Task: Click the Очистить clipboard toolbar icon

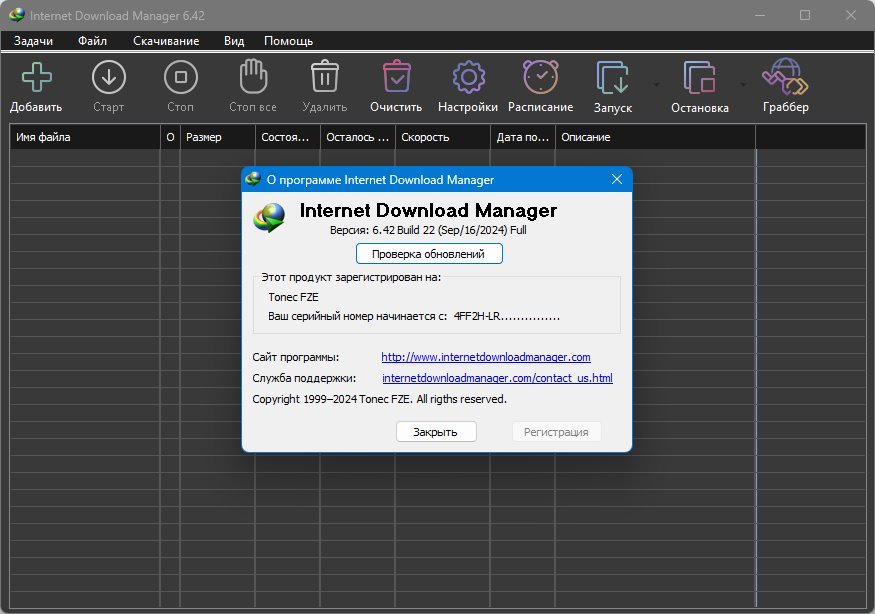Action: coord(397,76)
